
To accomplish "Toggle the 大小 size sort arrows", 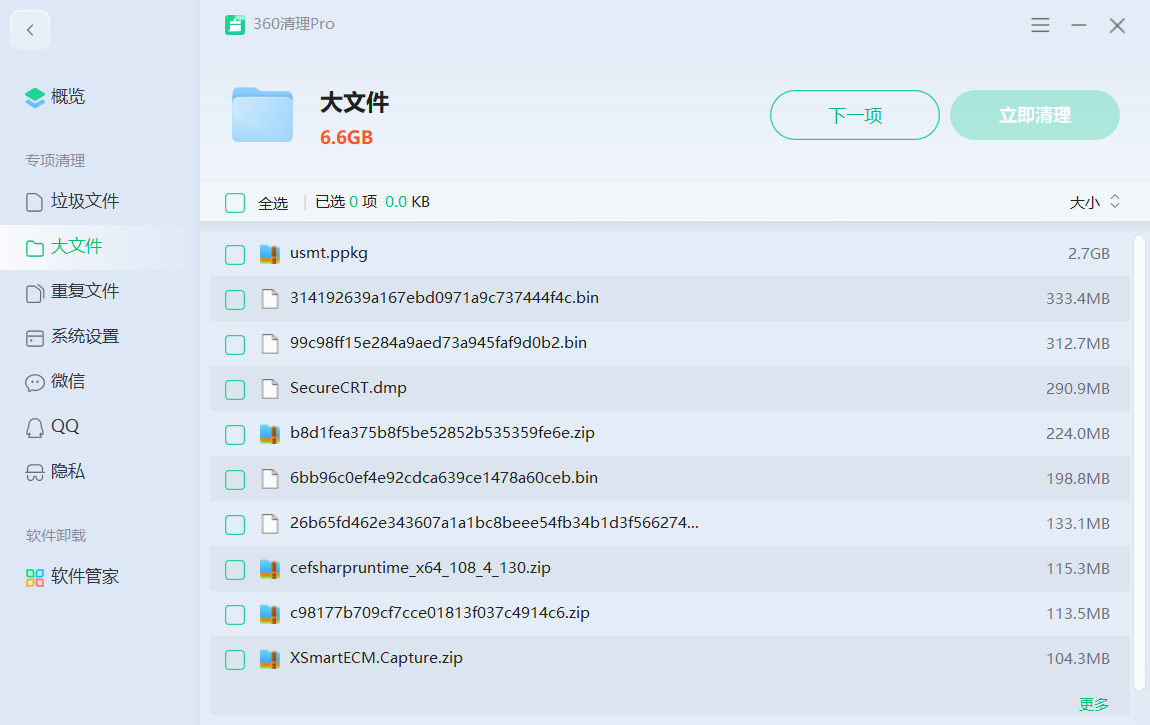I will [x=1115, y=202].
